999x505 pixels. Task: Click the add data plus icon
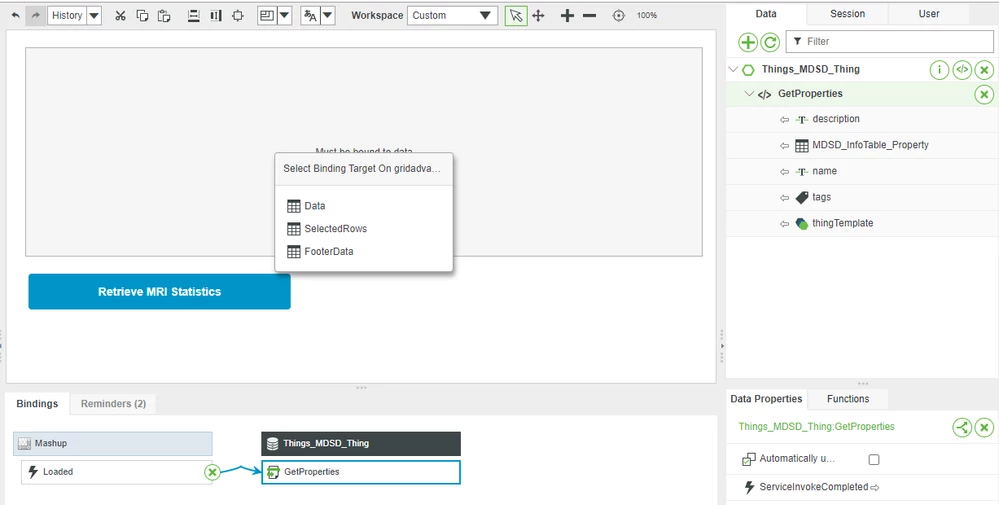click(x=748, y=42)
